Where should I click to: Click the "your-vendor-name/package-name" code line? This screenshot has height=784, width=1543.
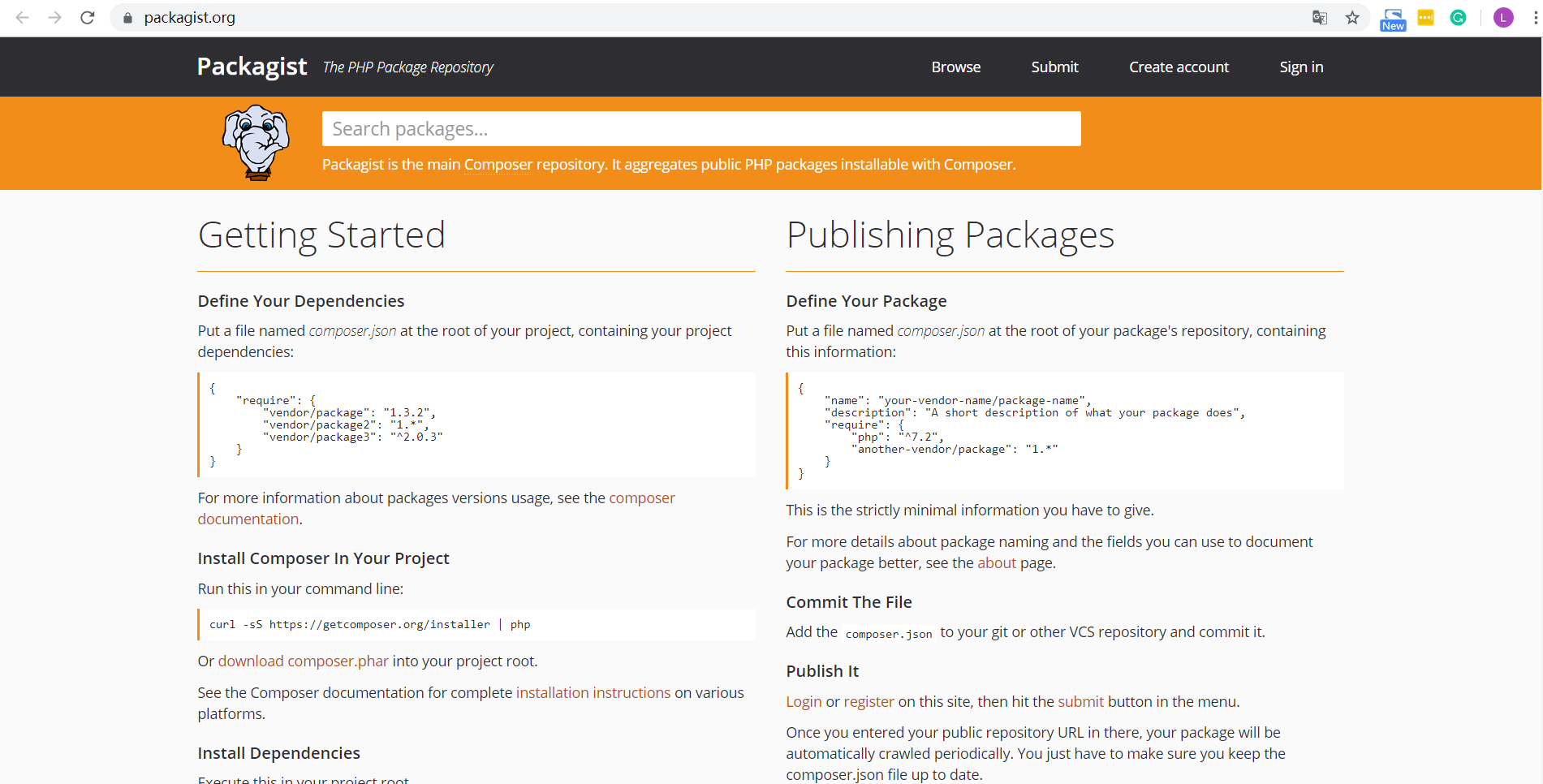[x=958, y=401]
